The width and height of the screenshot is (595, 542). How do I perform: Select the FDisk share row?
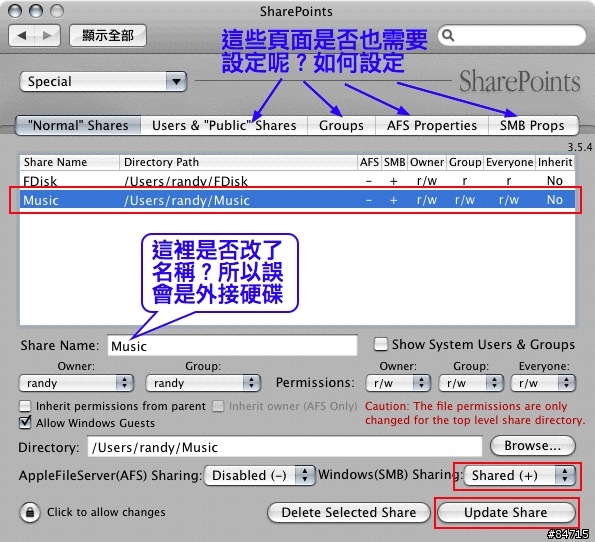coord(297,181)
